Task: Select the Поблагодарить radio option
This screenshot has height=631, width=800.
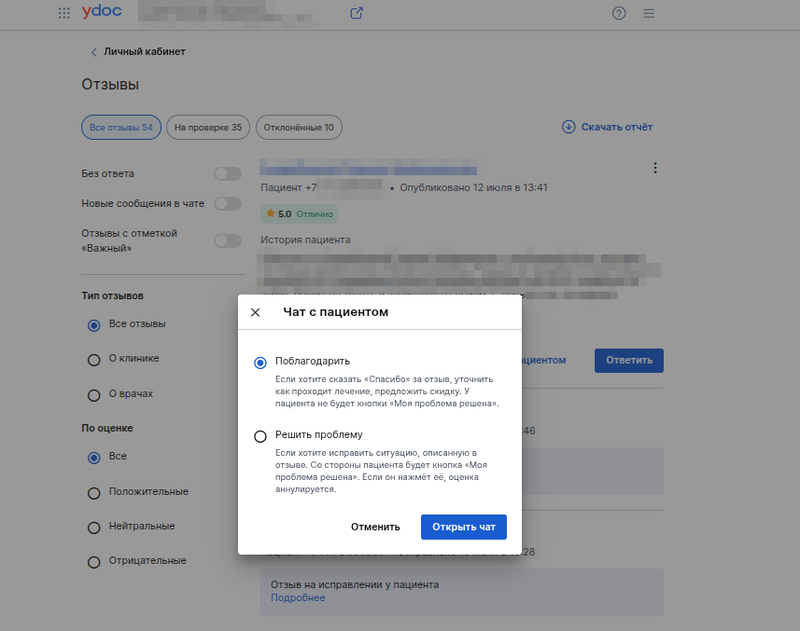Action: point(260,363)
